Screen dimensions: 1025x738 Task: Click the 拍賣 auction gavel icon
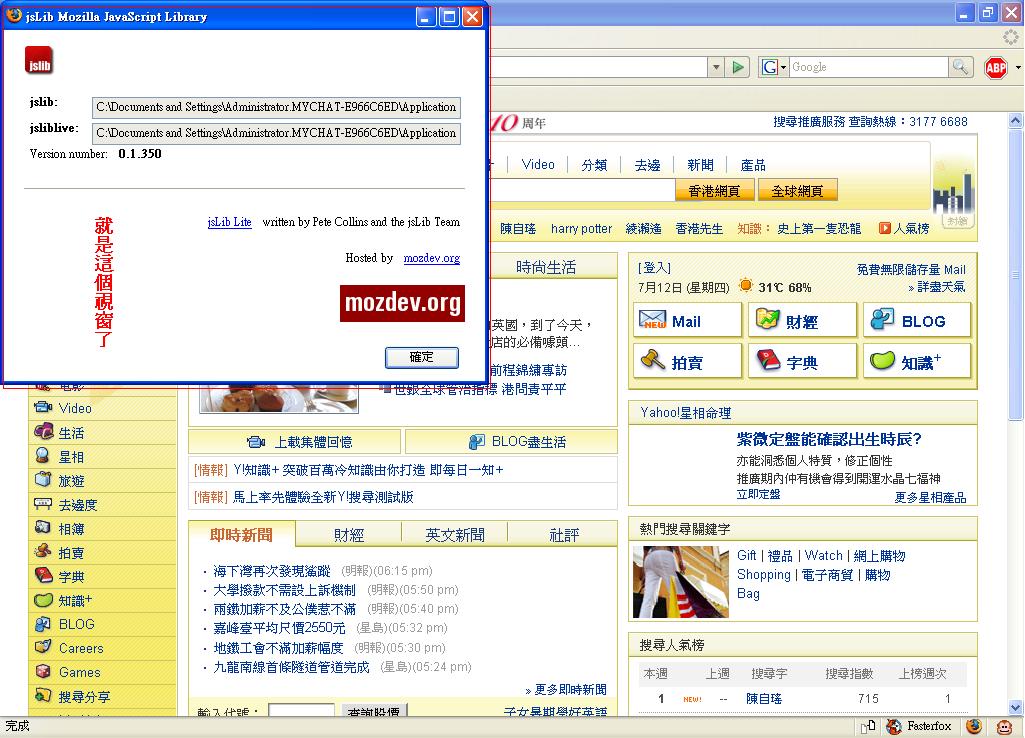click(x=654, y=361)
